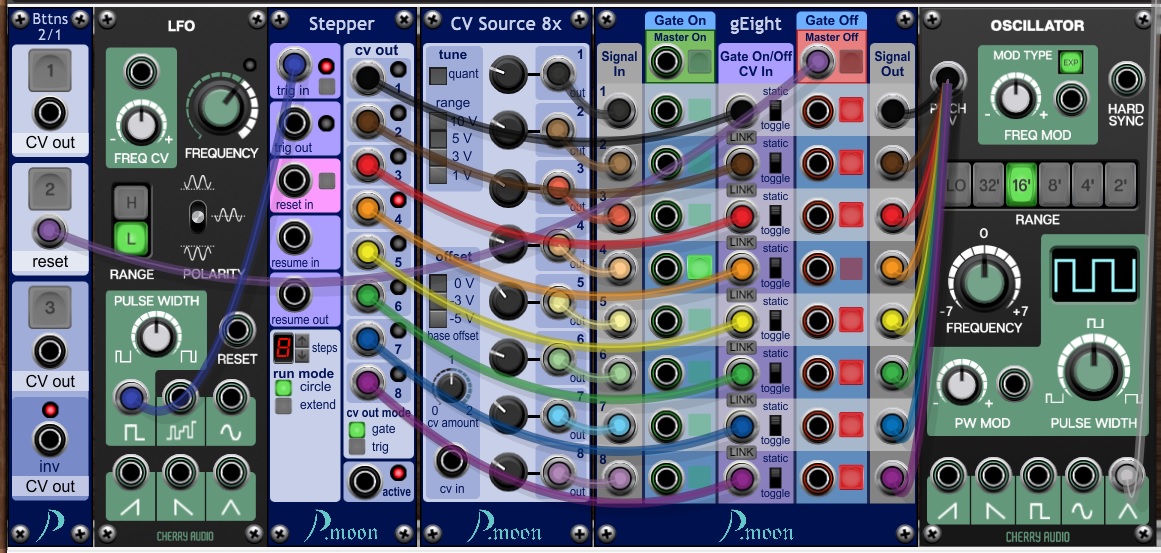
Task: Click the Oscillator HARD SYNC jack
Action: (x=1127, y=78)
